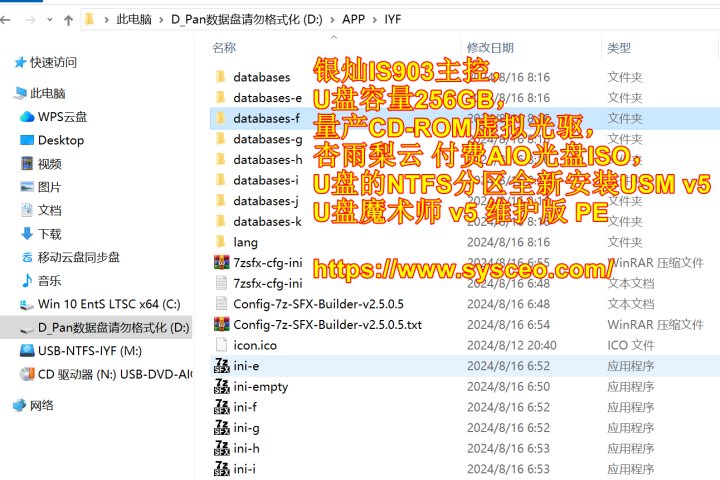The width and height of the screenshot is (720, 480).
Task: Click 2024/8/16 8:16 date of lang folder
Action: point(508,243)
